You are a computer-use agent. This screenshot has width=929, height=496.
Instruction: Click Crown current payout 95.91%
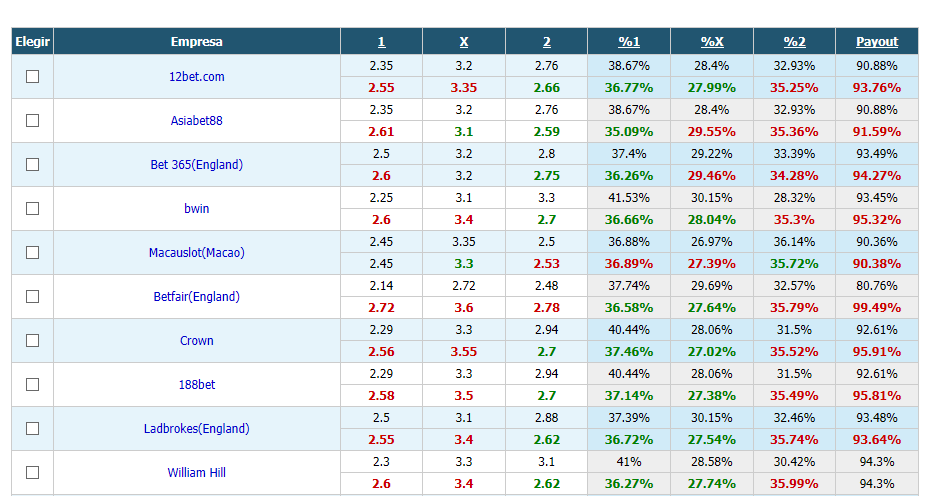point(877,351)
